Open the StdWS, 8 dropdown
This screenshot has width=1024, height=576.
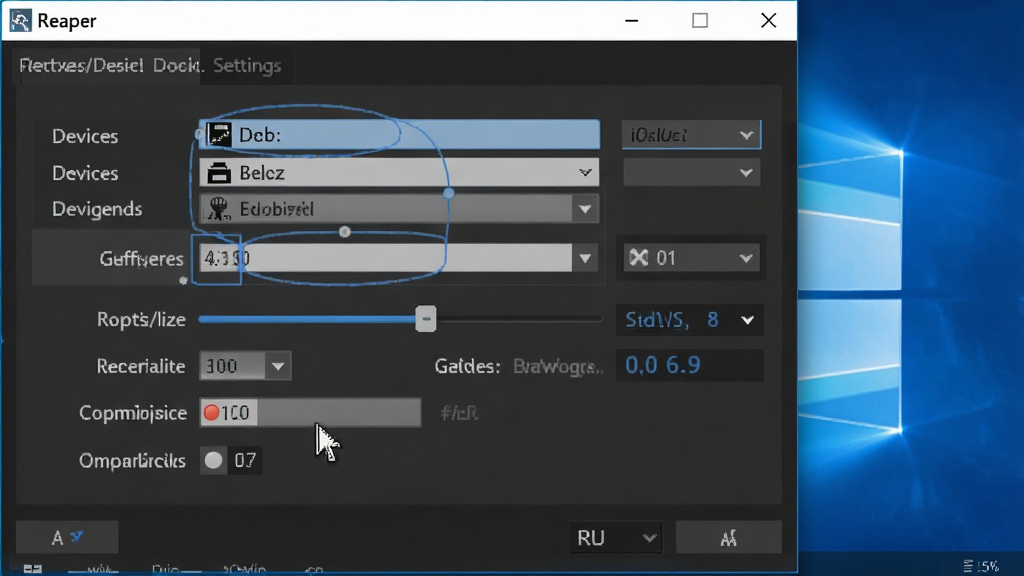(690, 320)
